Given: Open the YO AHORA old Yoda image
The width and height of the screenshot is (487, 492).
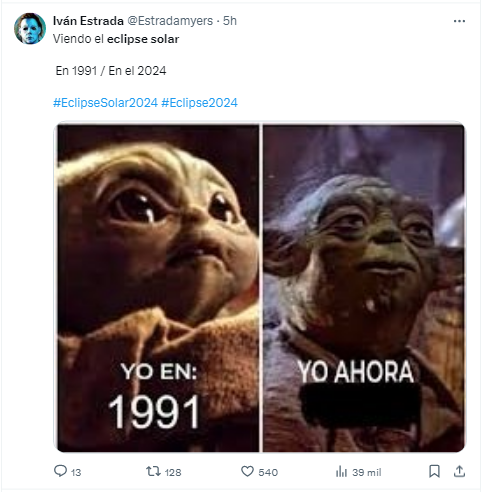Looking at the screenshot, I should (364, 288).
